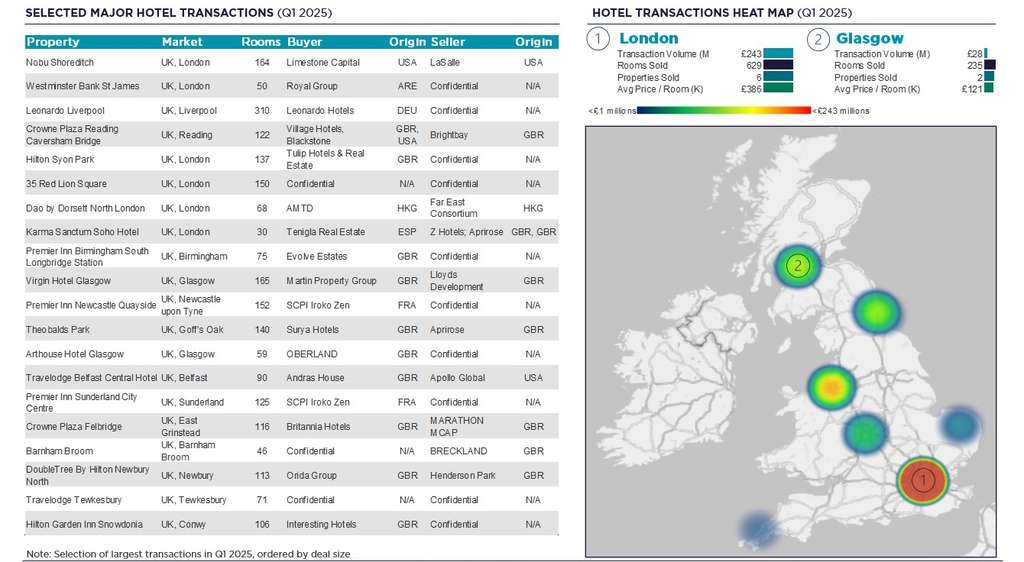Click London Transaction Volume bar

click(x=778, y=54)
